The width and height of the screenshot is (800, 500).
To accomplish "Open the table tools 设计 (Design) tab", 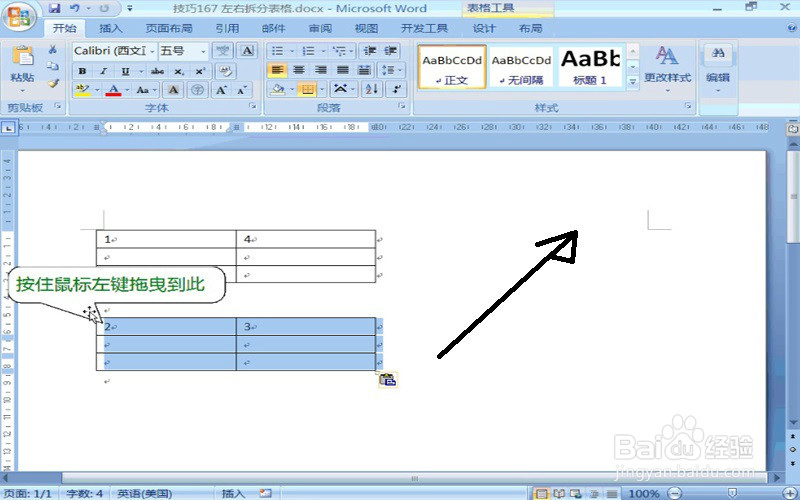I will coord(484,29).
